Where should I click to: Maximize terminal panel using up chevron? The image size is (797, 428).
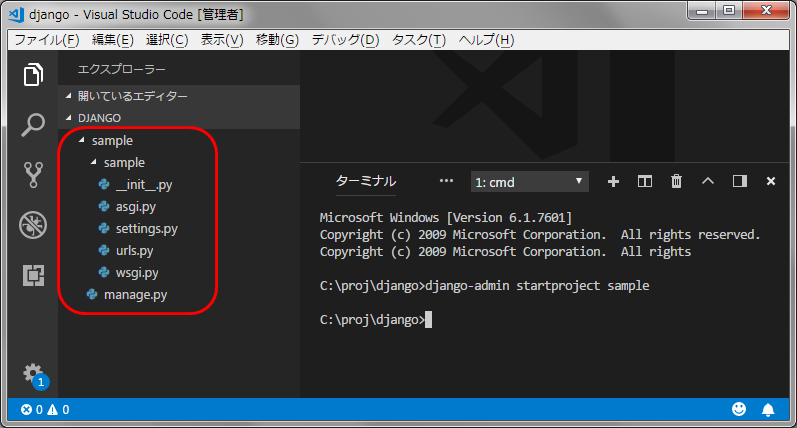pyautogui.click(x=708, y=181)
